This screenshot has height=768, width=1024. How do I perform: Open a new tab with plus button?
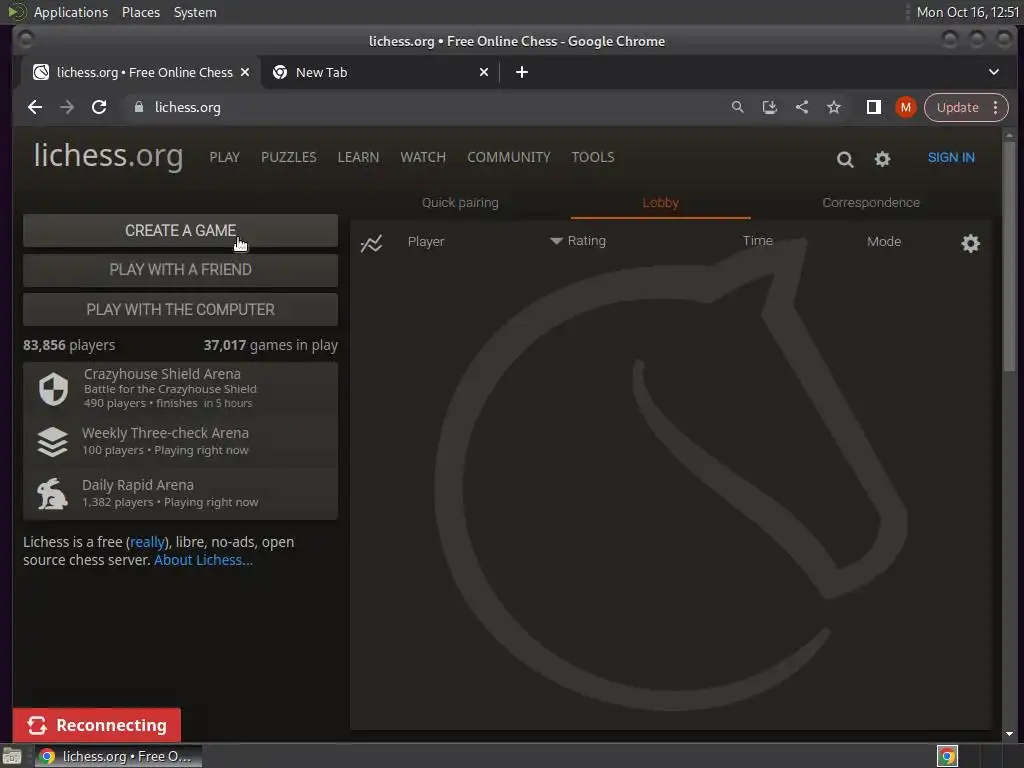[522, 72]
